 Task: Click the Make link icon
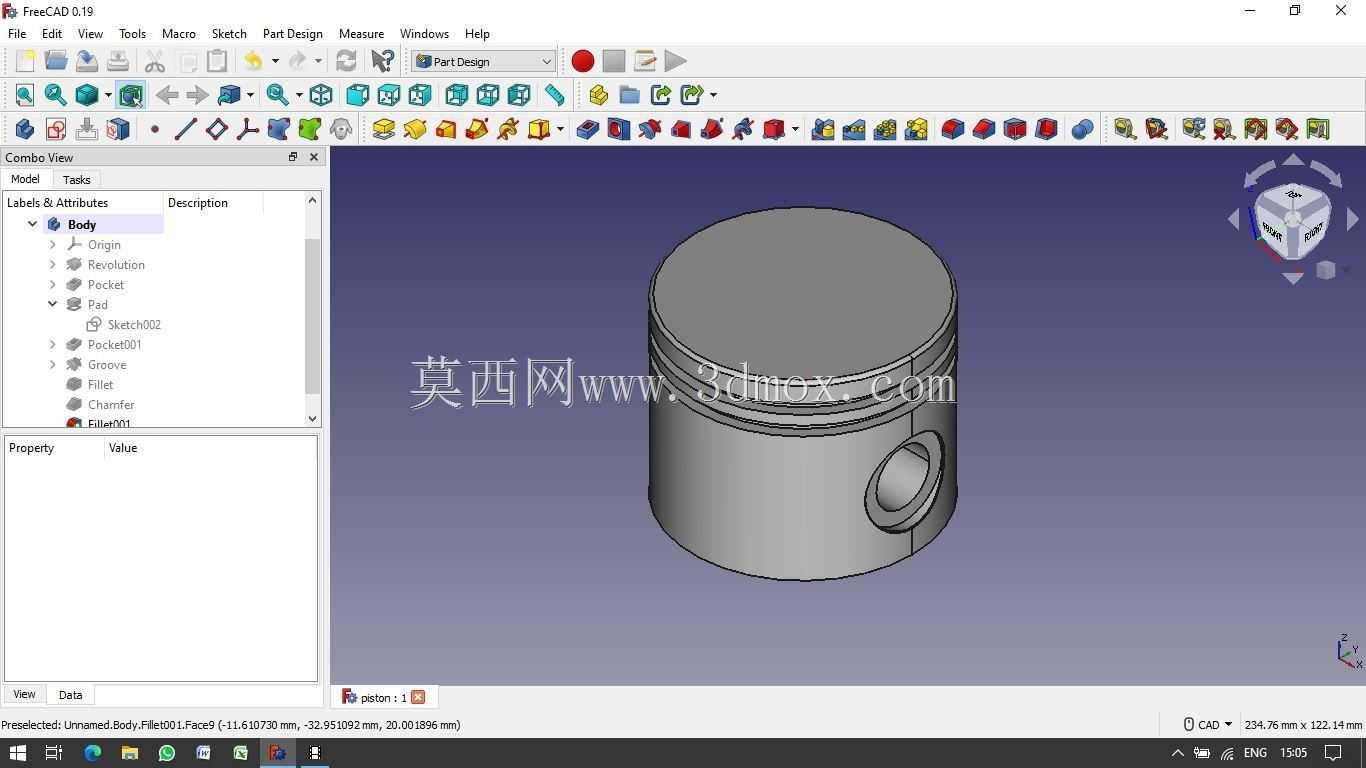pos(661,95)
